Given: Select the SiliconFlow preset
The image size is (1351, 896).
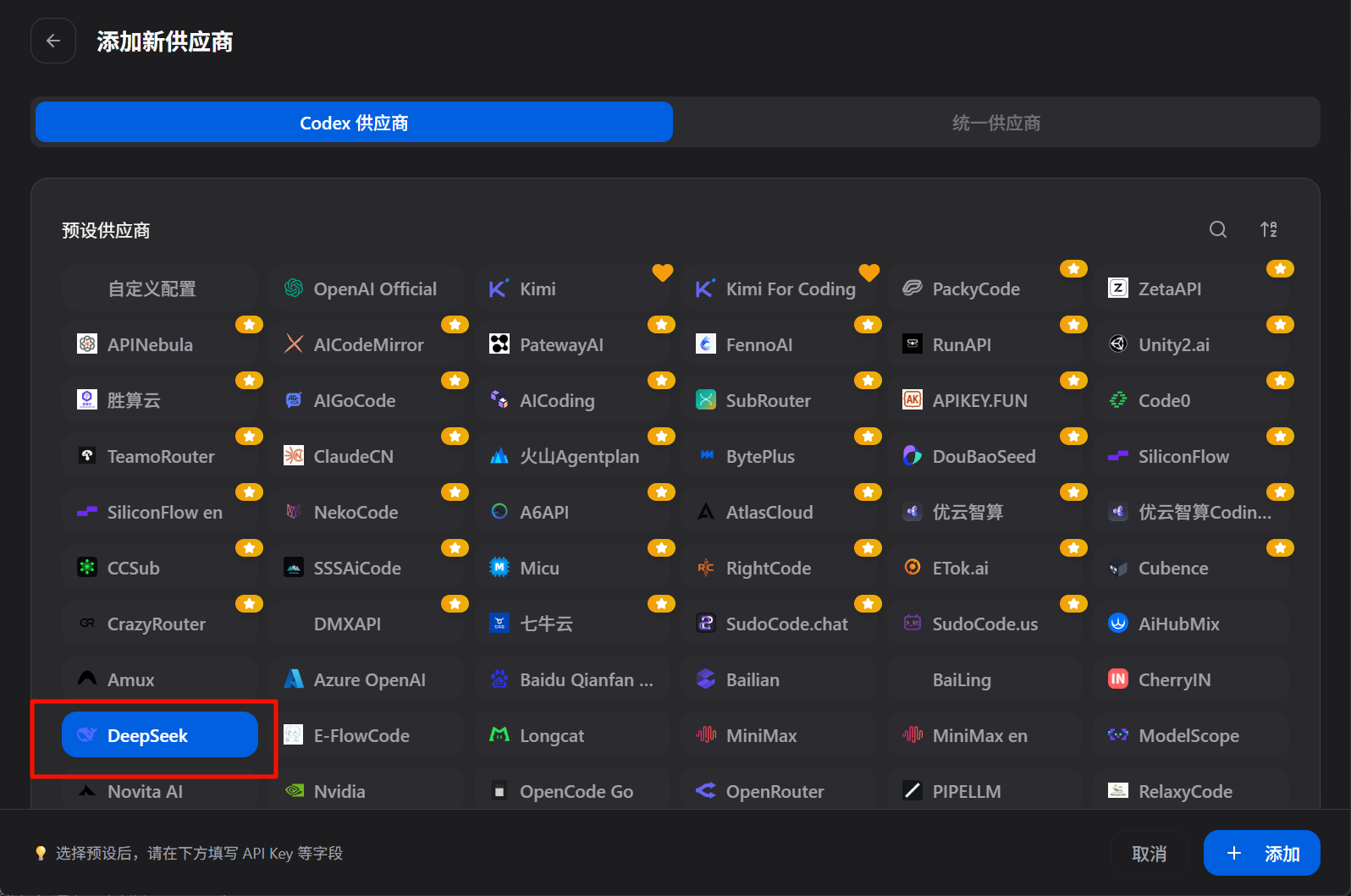Looking at the screenshot, I should pyautogui.click(x=1191, y=457).
